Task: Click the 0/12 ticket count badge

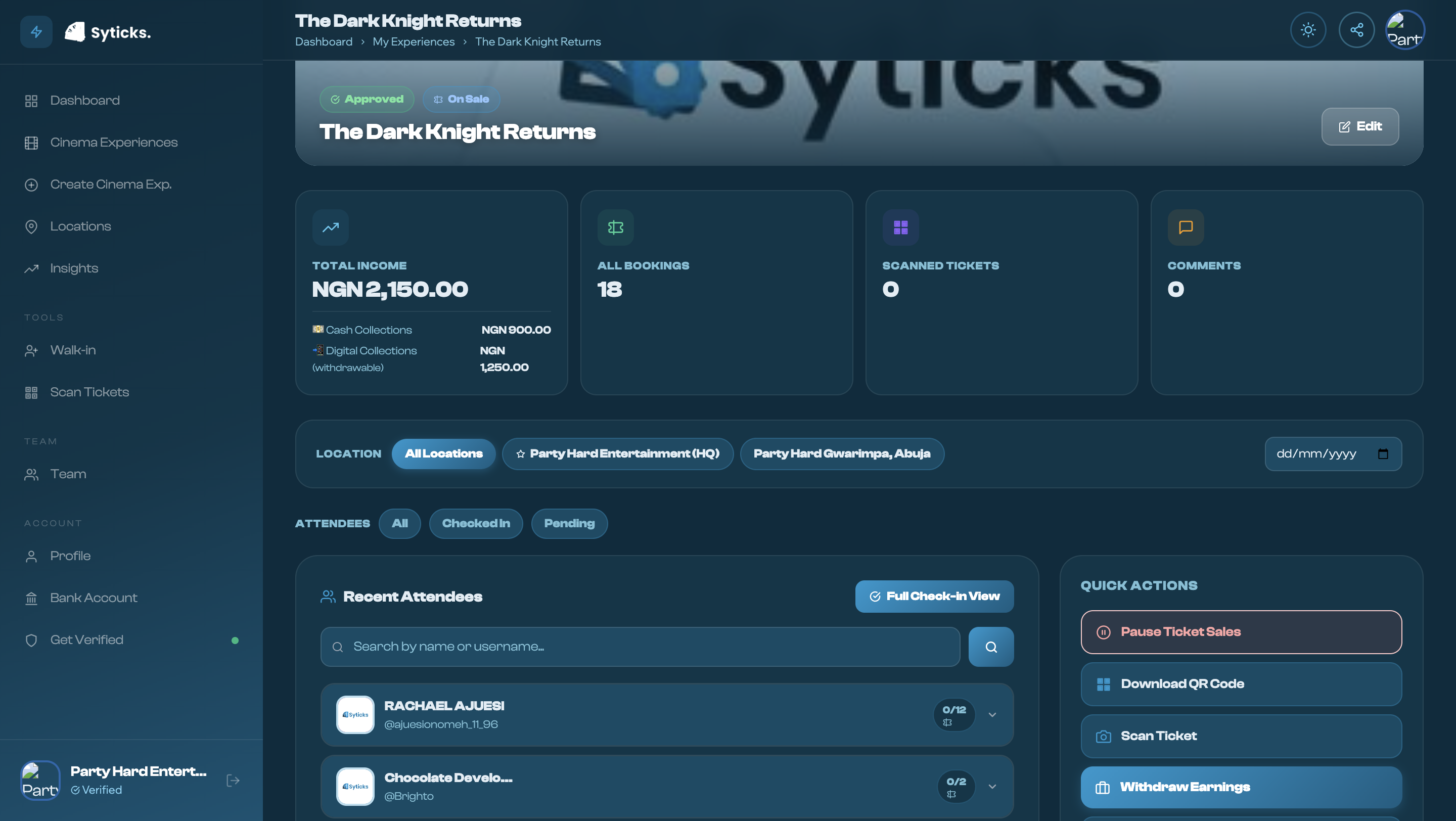Action: click(954, 715)
